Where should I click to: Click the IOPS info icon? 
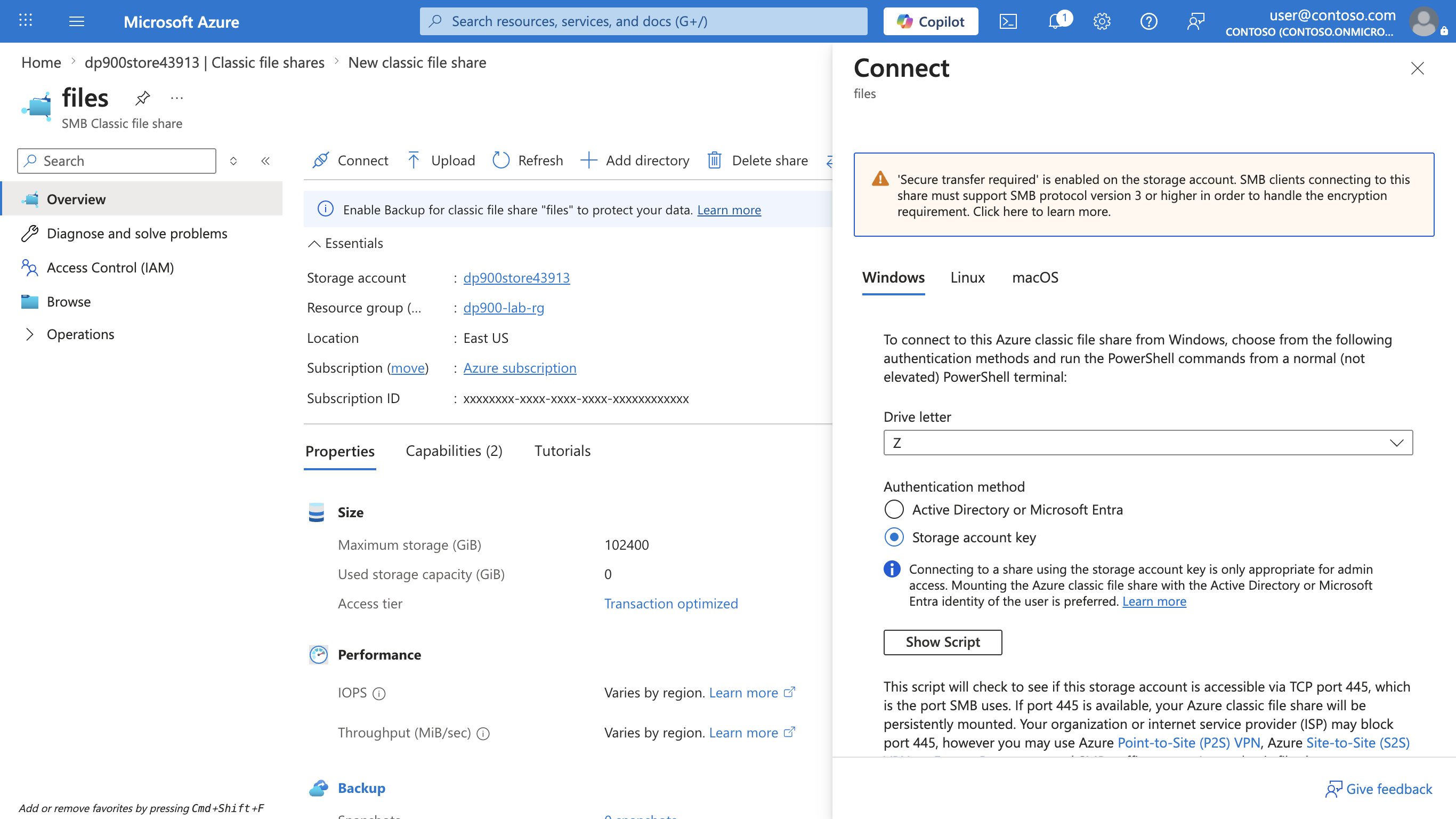click(x=379, y=694)
